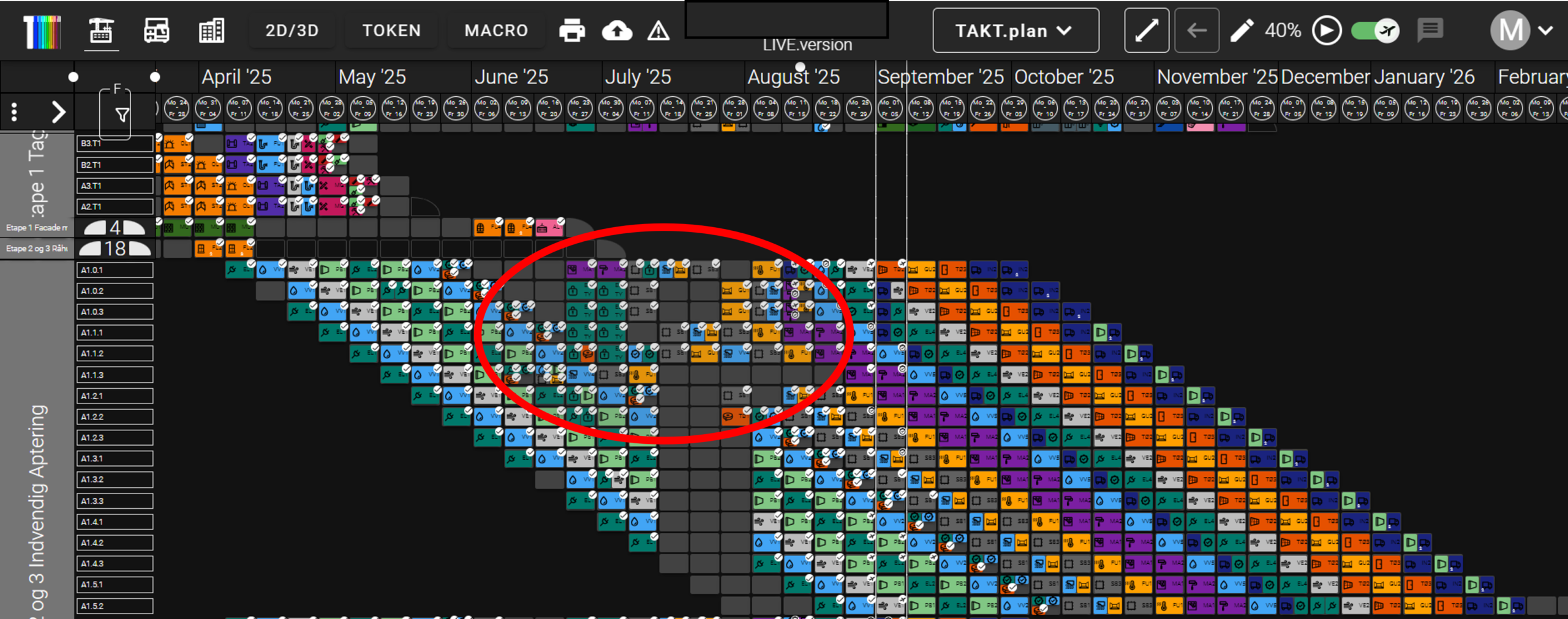Image resolution: width=1568 pixels, height=619 pixels.
Task: Expand the user account chevron
Action: coord(1545,31)
